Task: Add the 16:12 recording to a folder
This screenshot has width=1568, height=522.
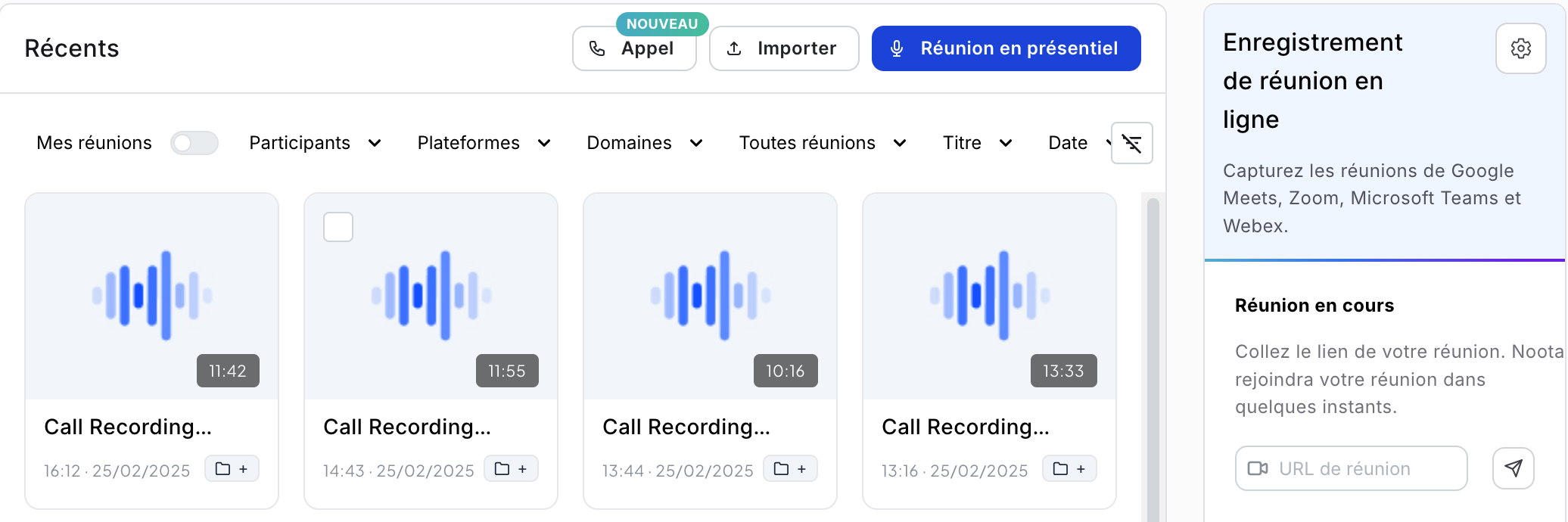Action: tap(232, 469)
